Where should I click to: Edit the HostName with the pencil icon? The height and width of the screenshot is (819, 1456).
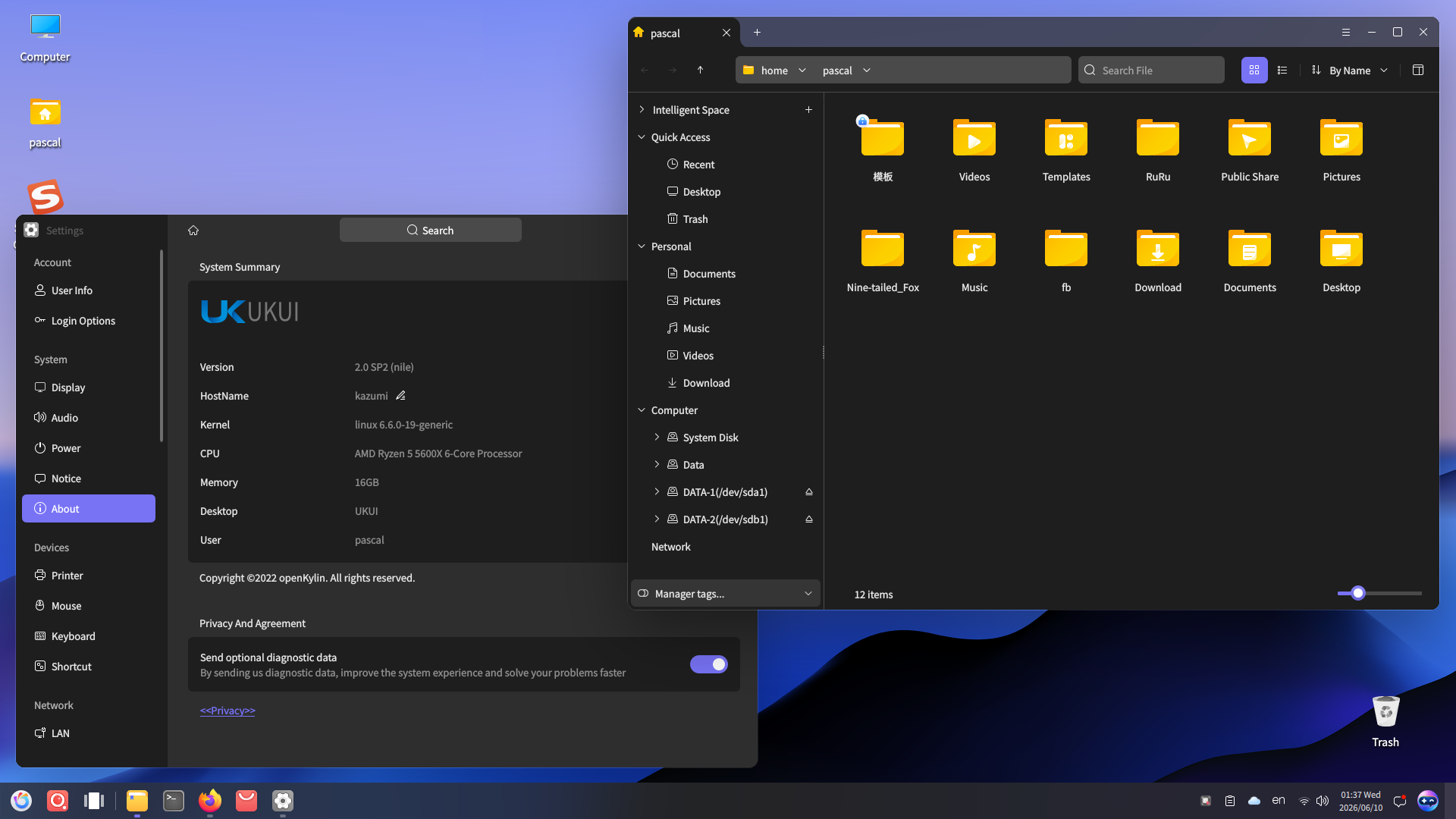(401, 395)
